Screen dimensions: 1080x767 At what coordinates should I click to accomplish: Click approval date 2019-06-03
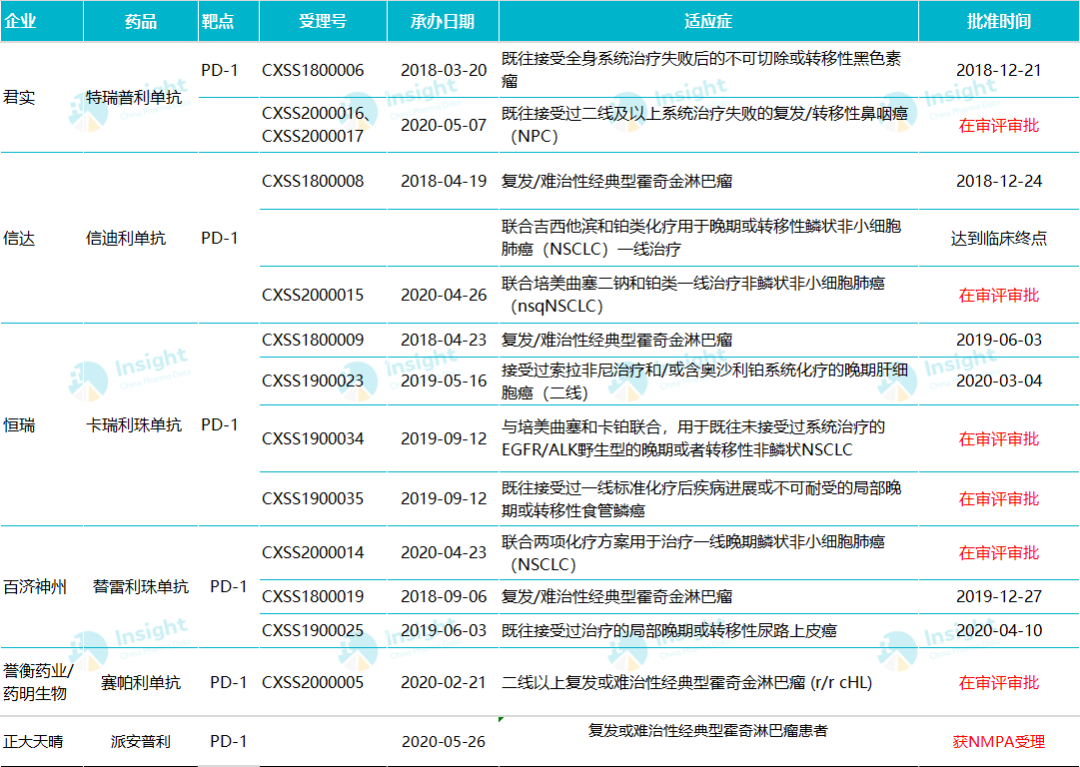999,340
